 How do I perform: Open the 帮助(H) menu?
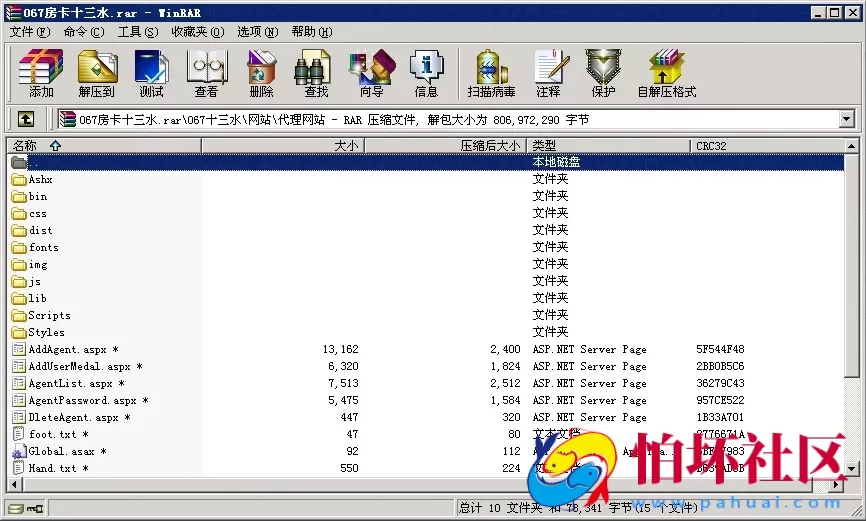(312, 32)
